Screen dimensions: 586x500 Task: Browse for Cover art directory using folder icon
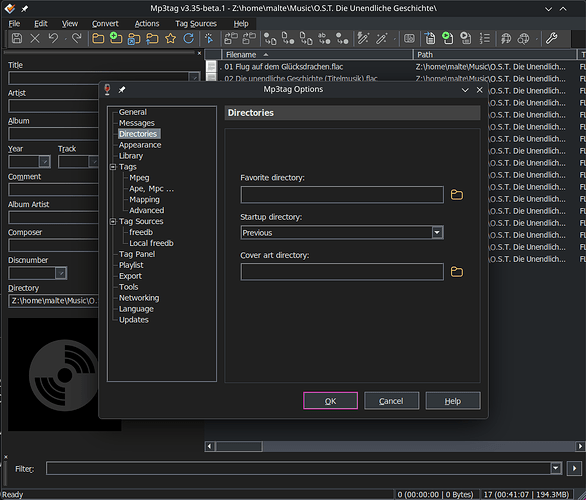coord(457,272)
